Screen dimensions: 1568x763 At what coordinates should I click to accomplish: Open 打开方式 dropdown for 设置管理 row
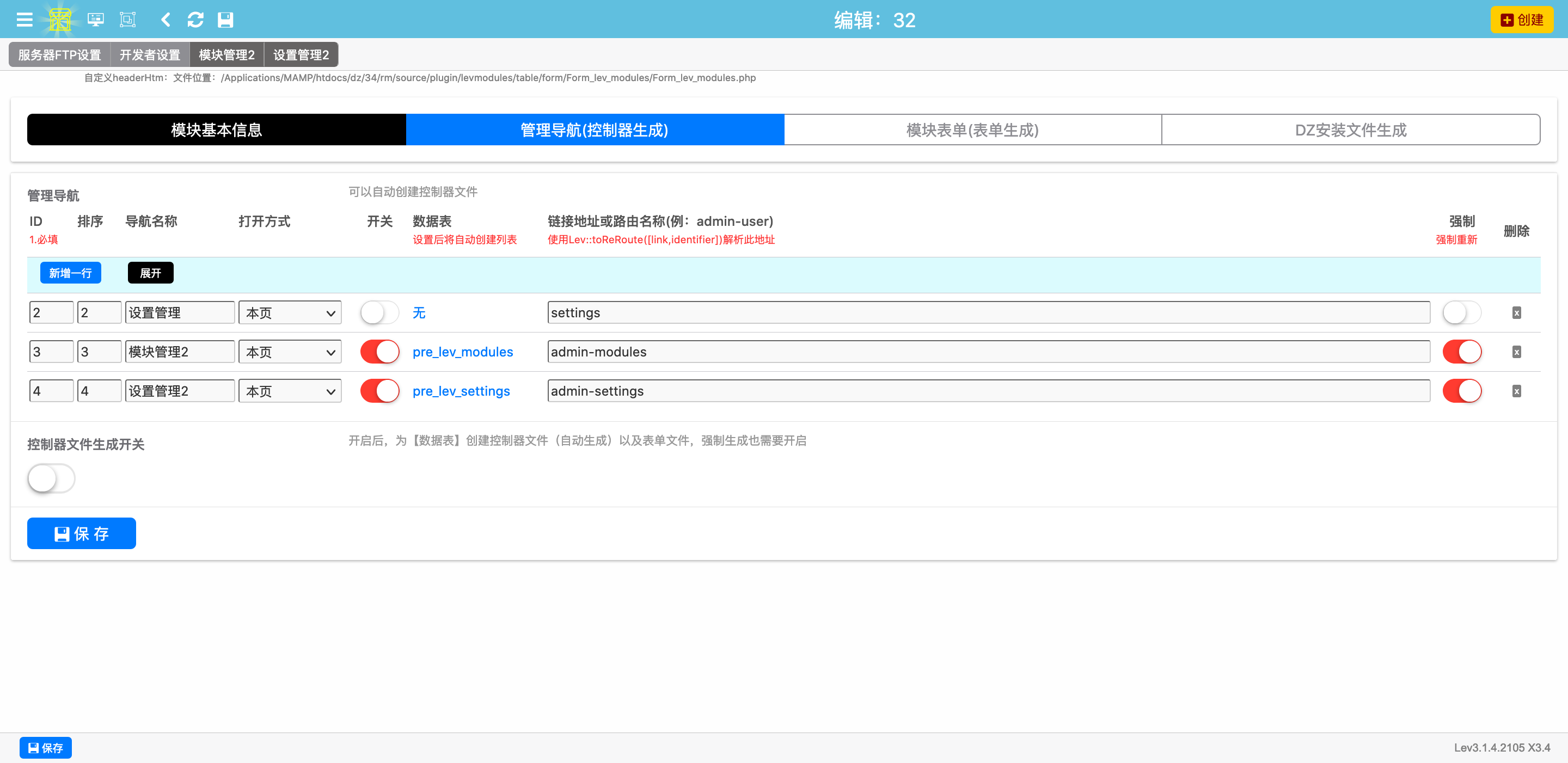tap(290, 313)
